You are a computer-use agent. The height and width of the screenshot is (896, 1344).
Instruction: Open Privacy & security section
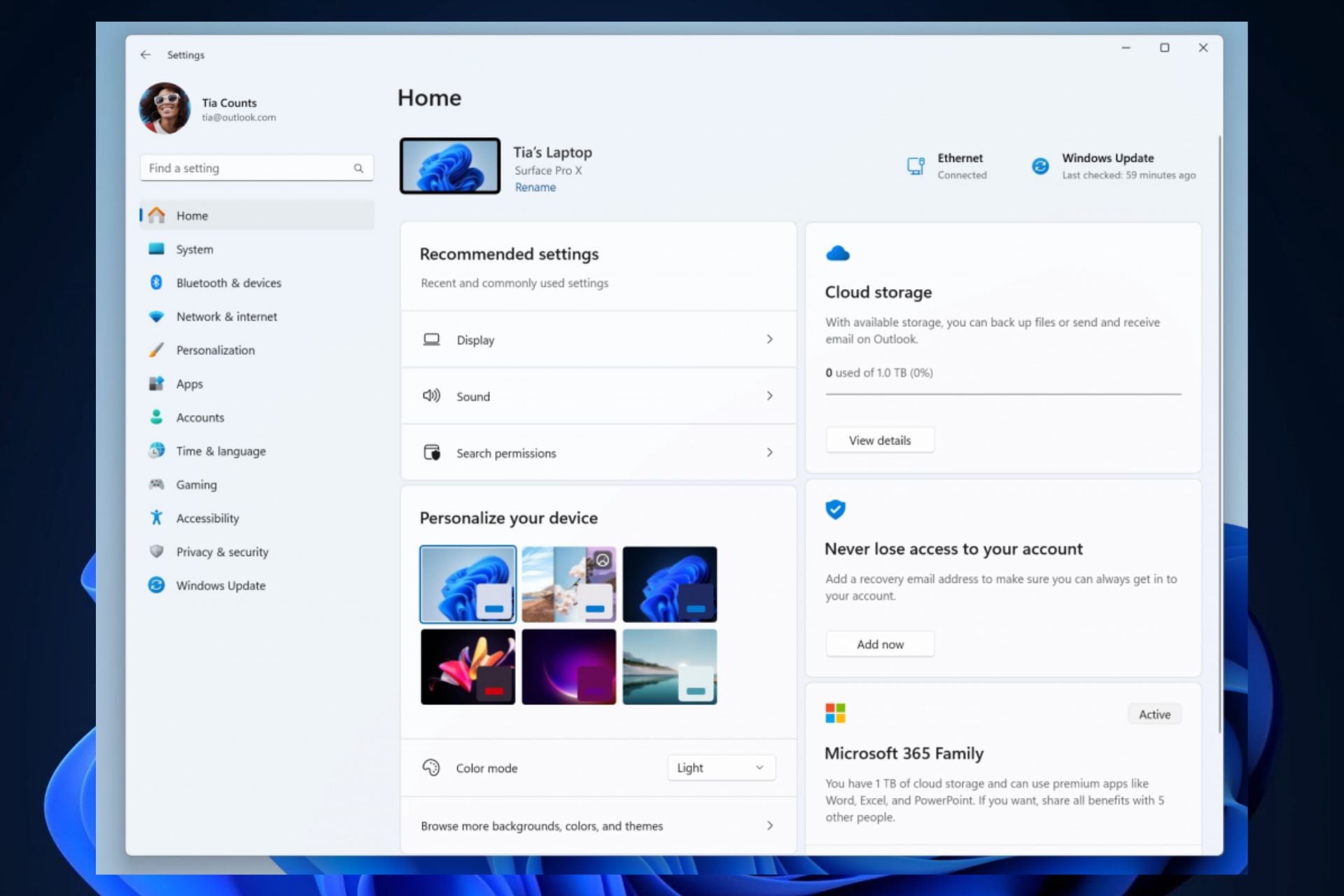221,552
